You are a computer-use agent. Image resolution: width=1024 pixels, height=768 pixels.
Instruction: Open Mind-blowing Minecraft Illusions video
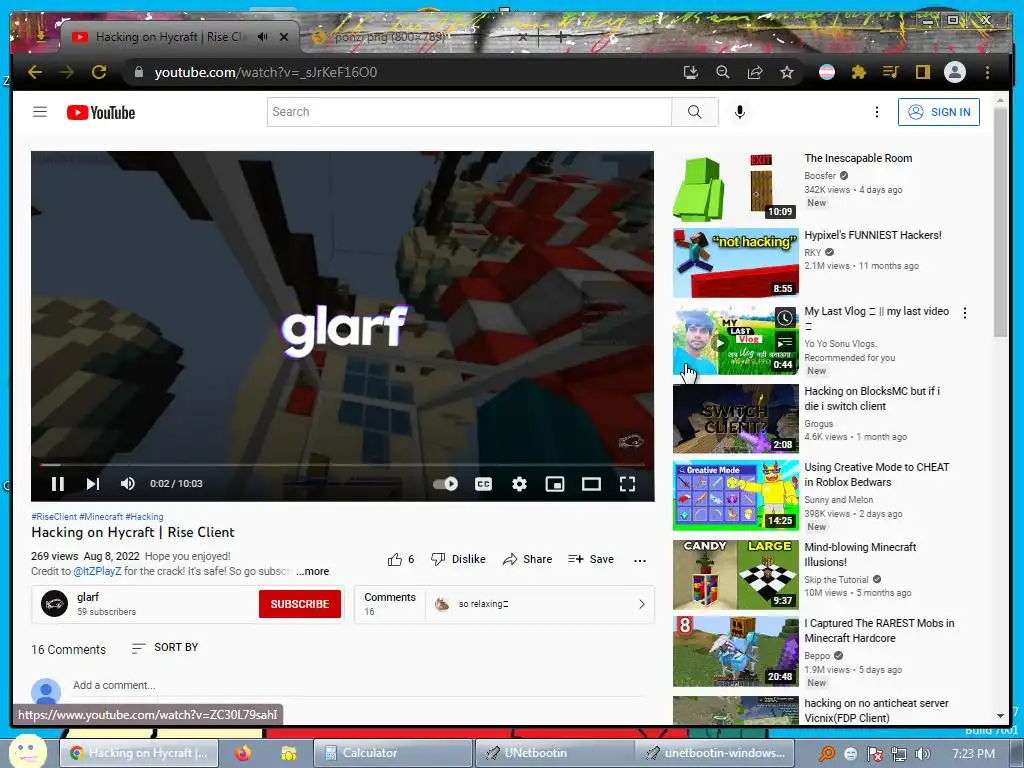[735, 575]
